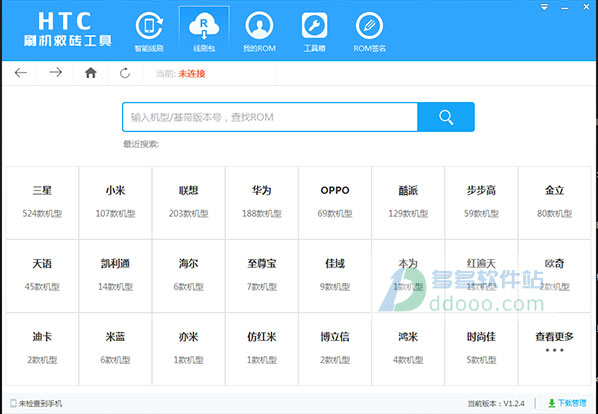Open the 佳域 brand tile
Image resolution: width=598 pixels, height=414 pixels.
[x=335, y=276]
